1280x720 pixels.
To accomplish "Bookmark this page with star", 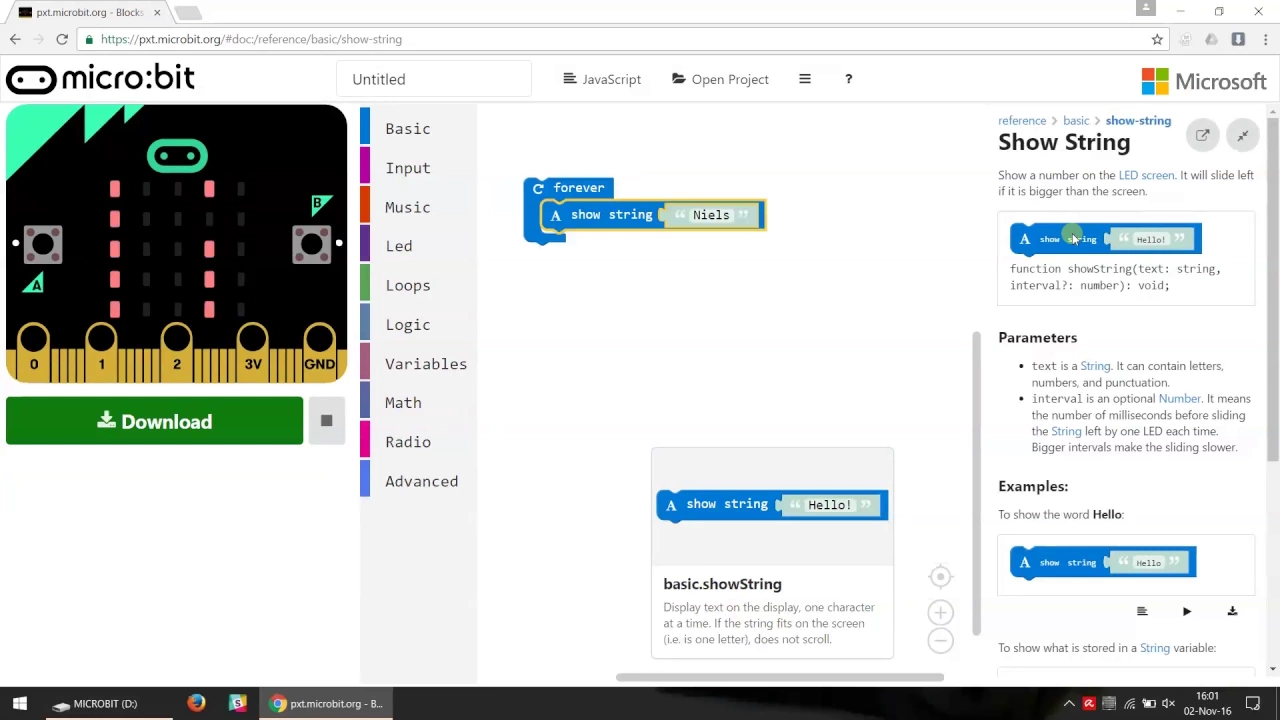I will 1157,39.
